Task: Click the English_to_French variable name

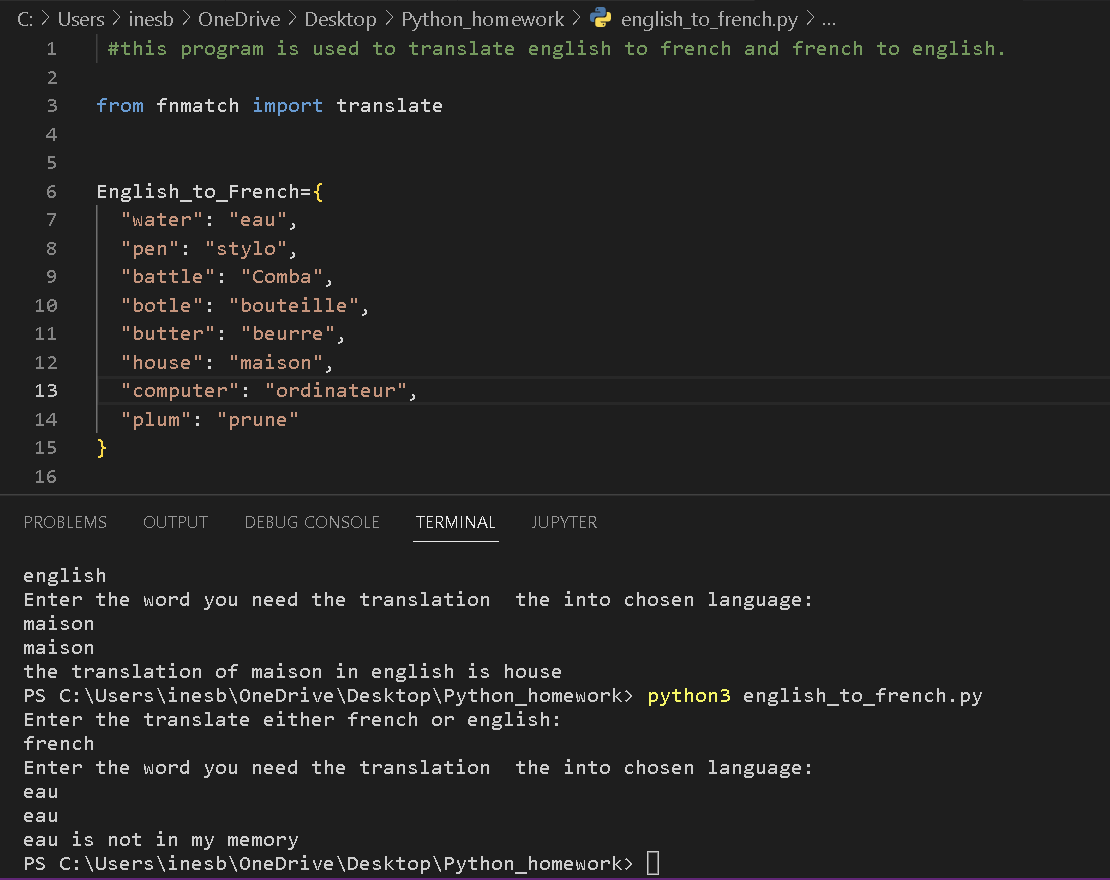Action: click(198, 192)
